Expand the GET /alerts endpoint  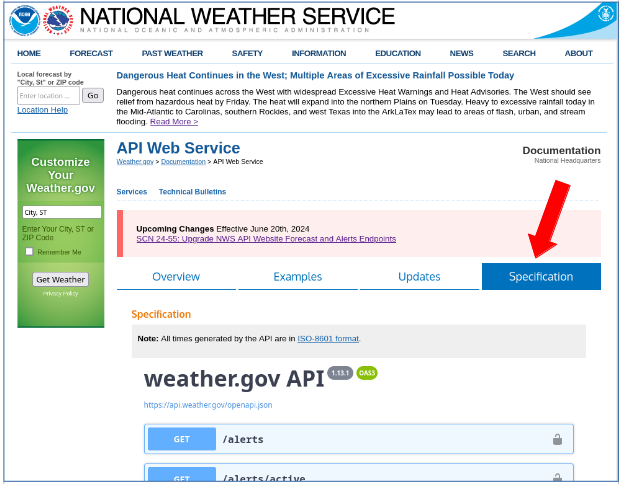tap(359, 439)
